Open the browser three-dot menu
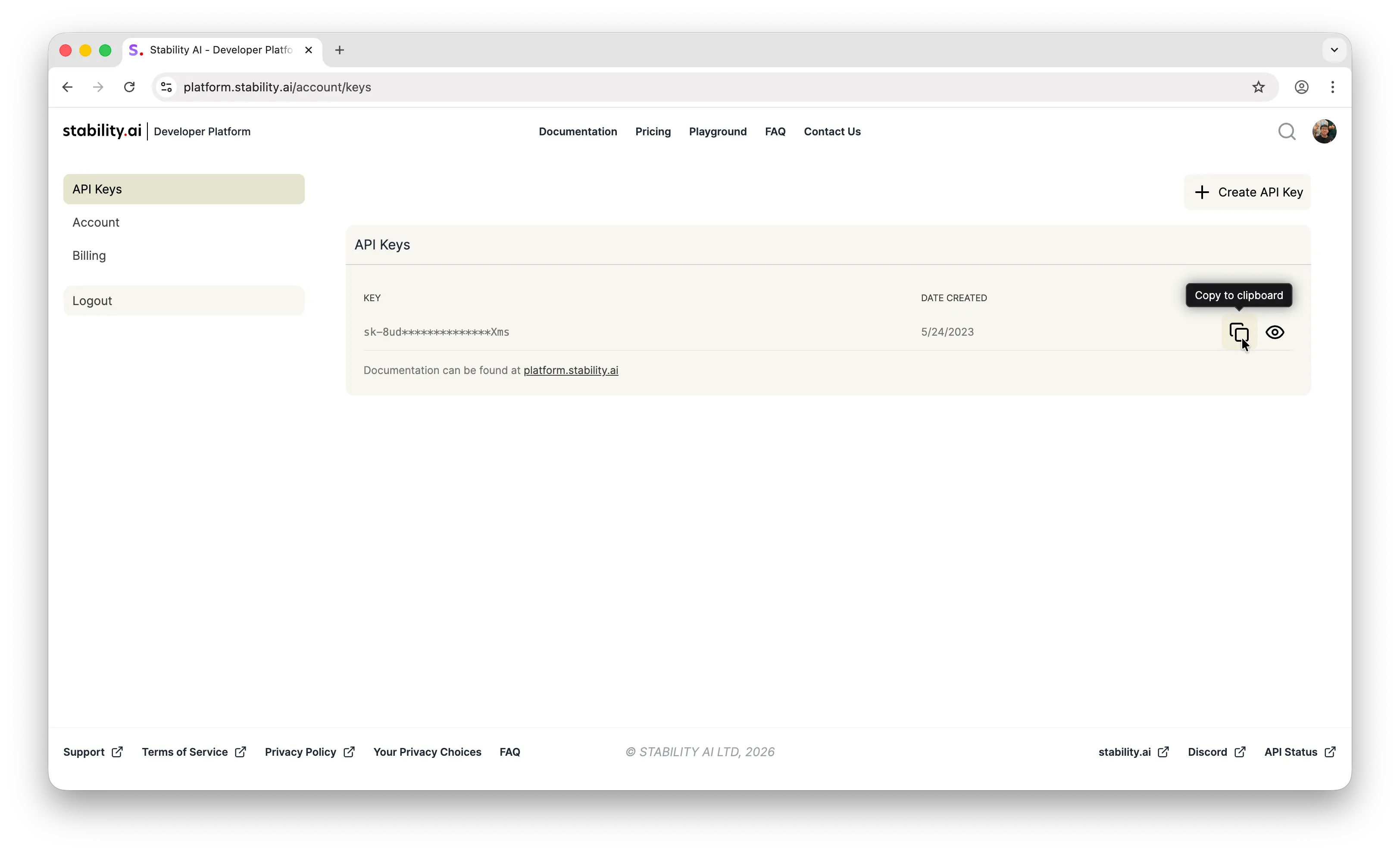Screen dimensions: 1400x854 click(1332, 87)
